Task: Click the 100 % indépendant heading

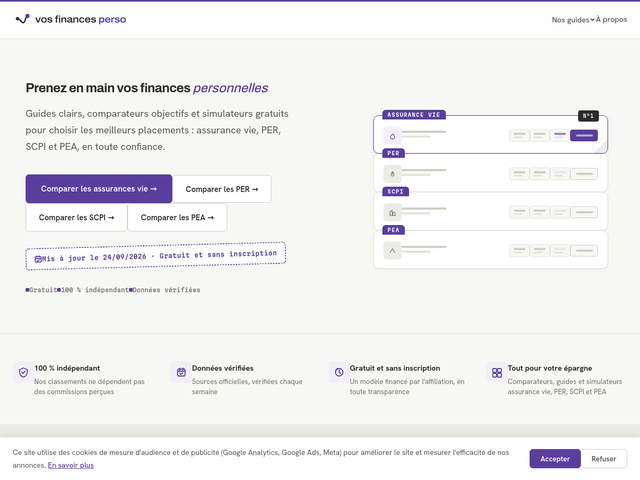Action: [67, 368]
